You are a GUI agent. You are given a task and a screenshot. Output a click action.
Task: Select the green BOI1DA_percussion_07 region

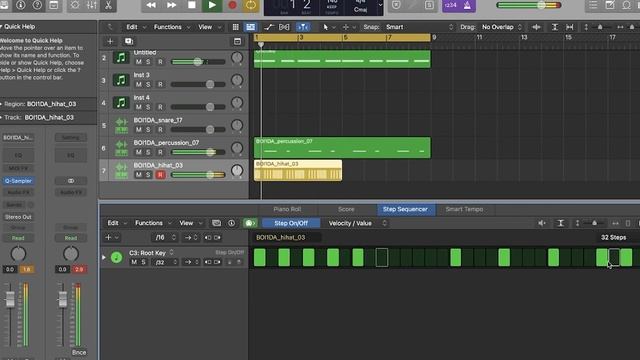pyautogui.click(x=342, y=147)
